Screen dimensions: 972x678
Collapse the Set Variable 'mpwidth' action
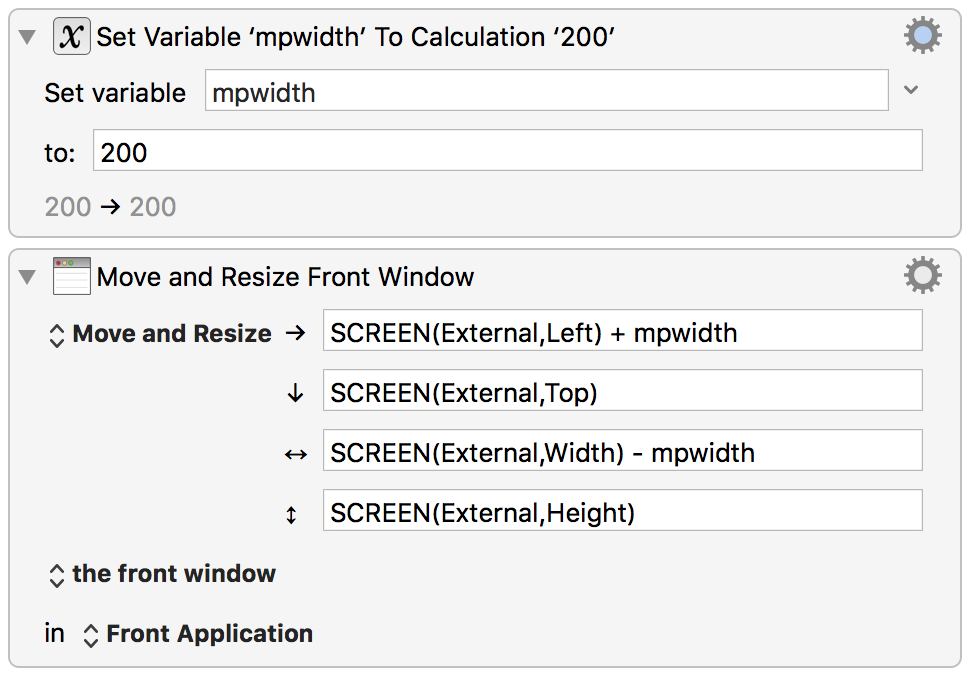(27, 37)
